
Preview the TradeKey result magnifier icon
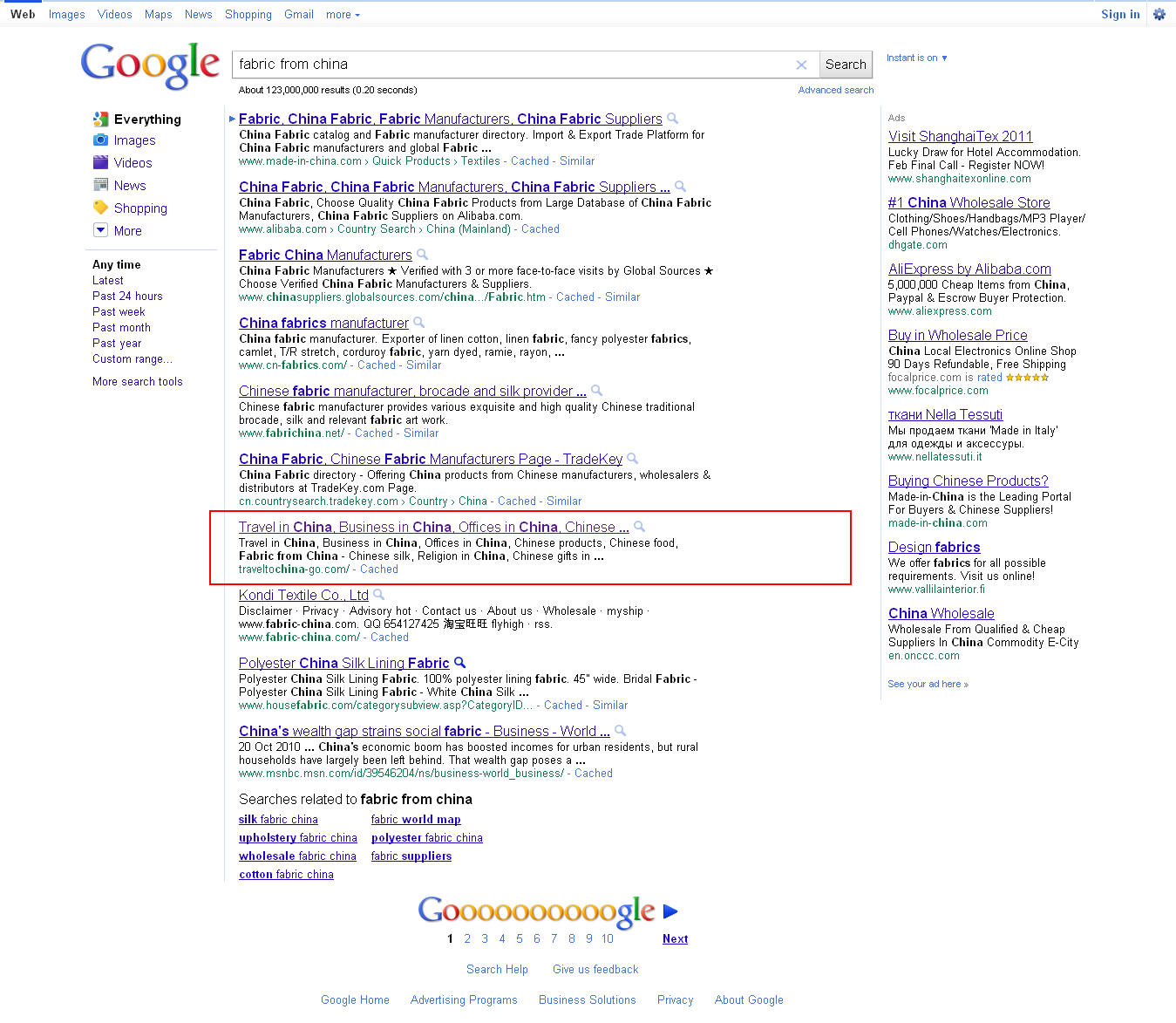[x=632, y=459]
